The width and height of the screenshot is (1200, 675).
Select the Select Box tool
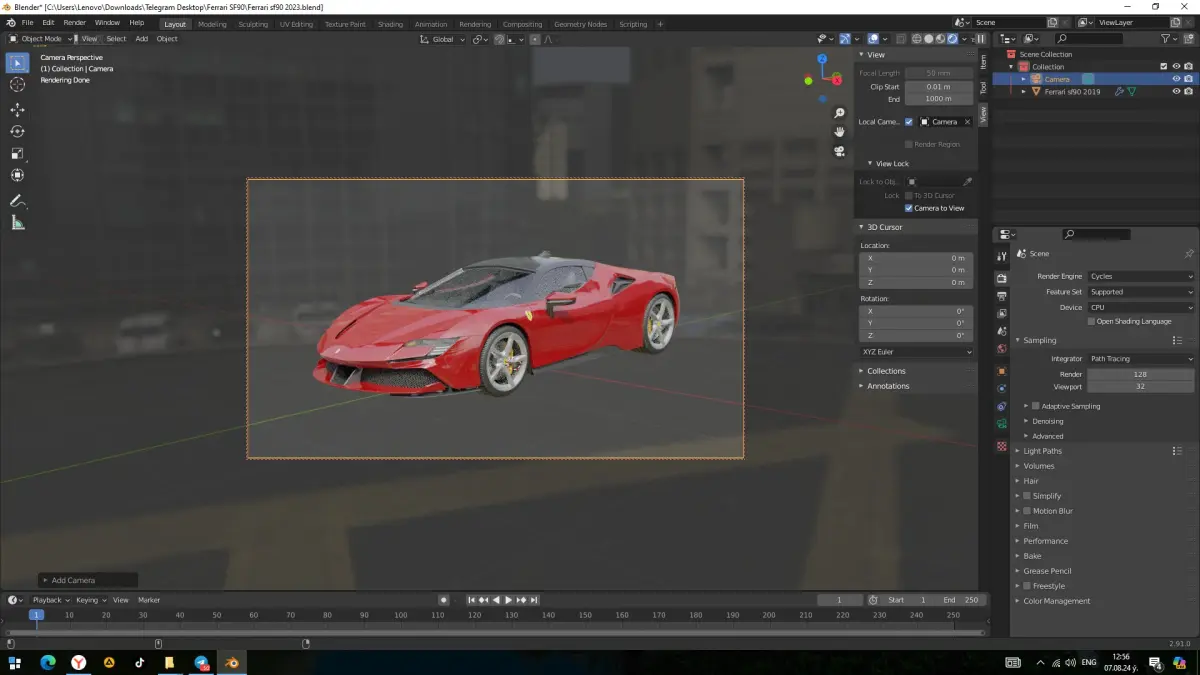pos(17,63)
